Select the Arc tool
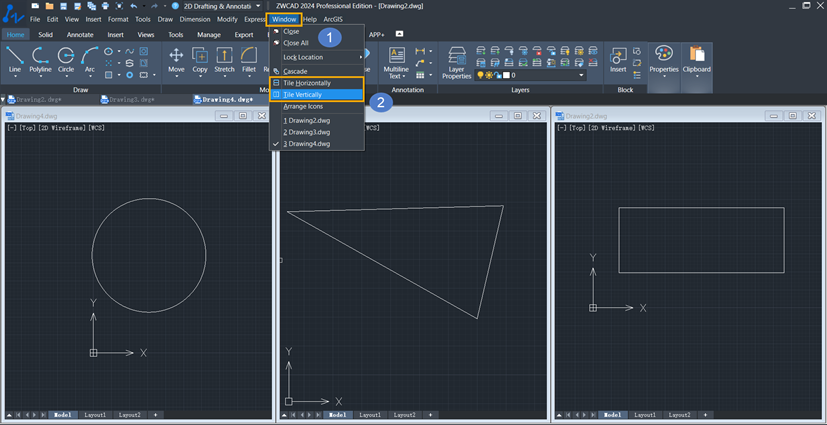The width and height of the screenshot is (827, 425). pyautogui.click(x=90, y=58)
